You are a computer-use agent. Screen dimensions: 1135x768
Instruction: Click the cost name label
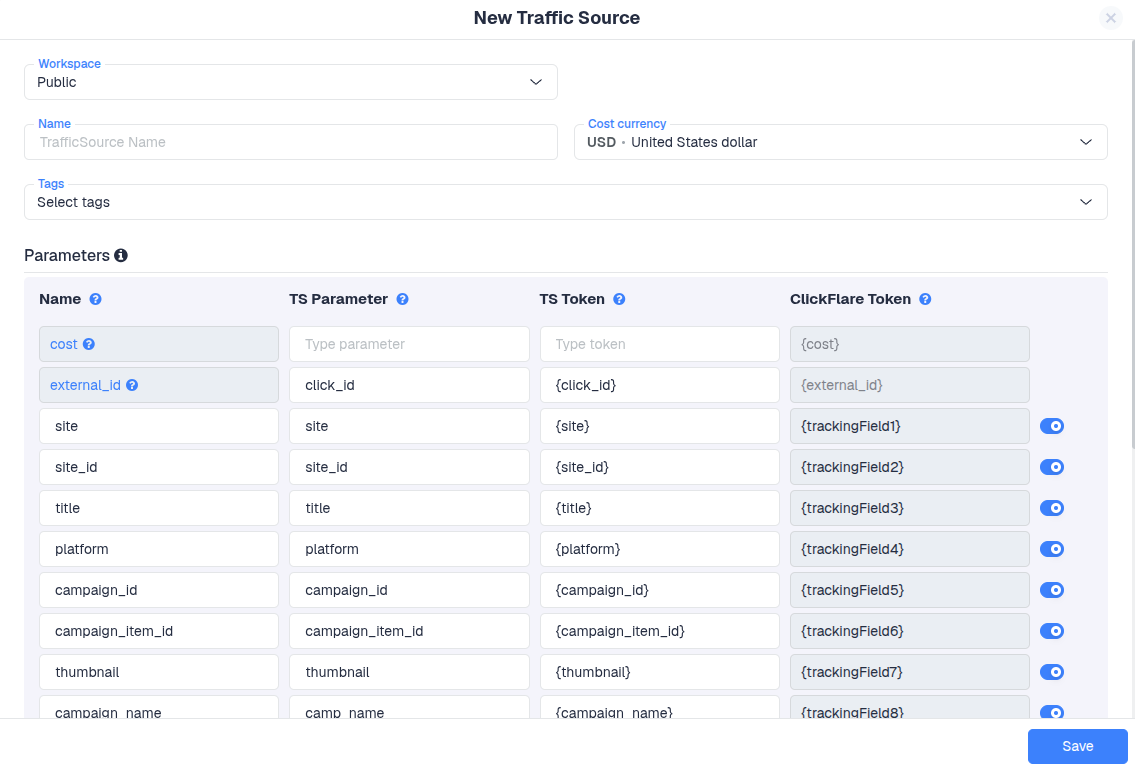tap(64, 344)
